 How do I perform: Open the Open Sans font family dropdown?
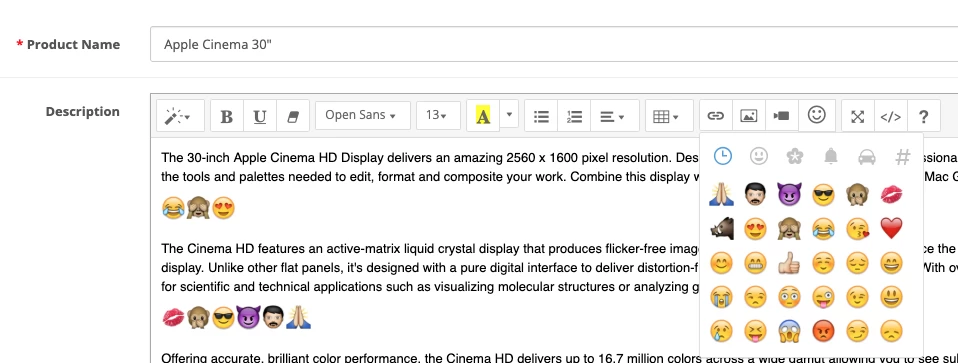363,115
